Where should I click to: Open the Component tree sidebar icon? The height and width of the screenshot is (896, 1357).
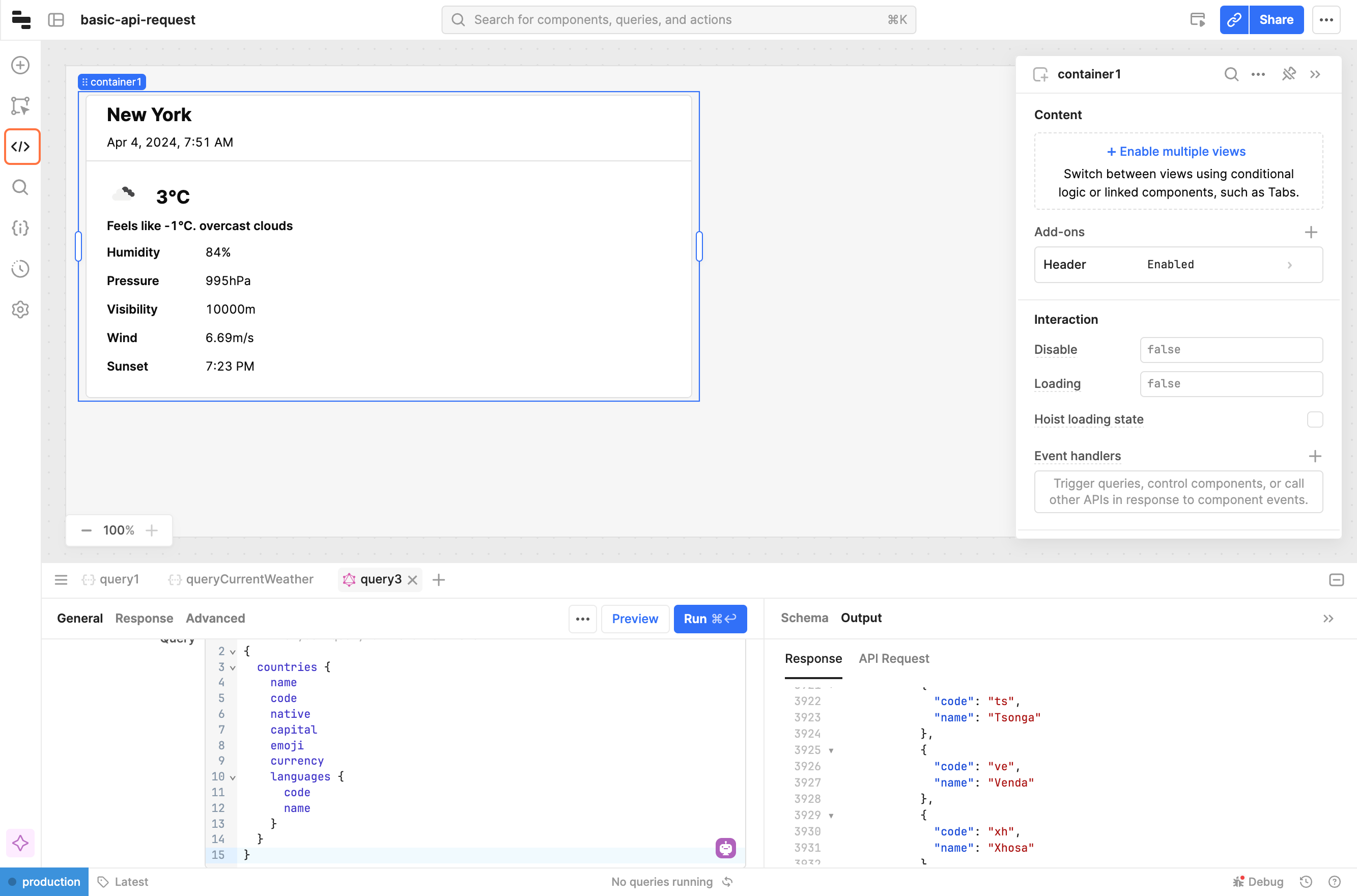(20, 106)
